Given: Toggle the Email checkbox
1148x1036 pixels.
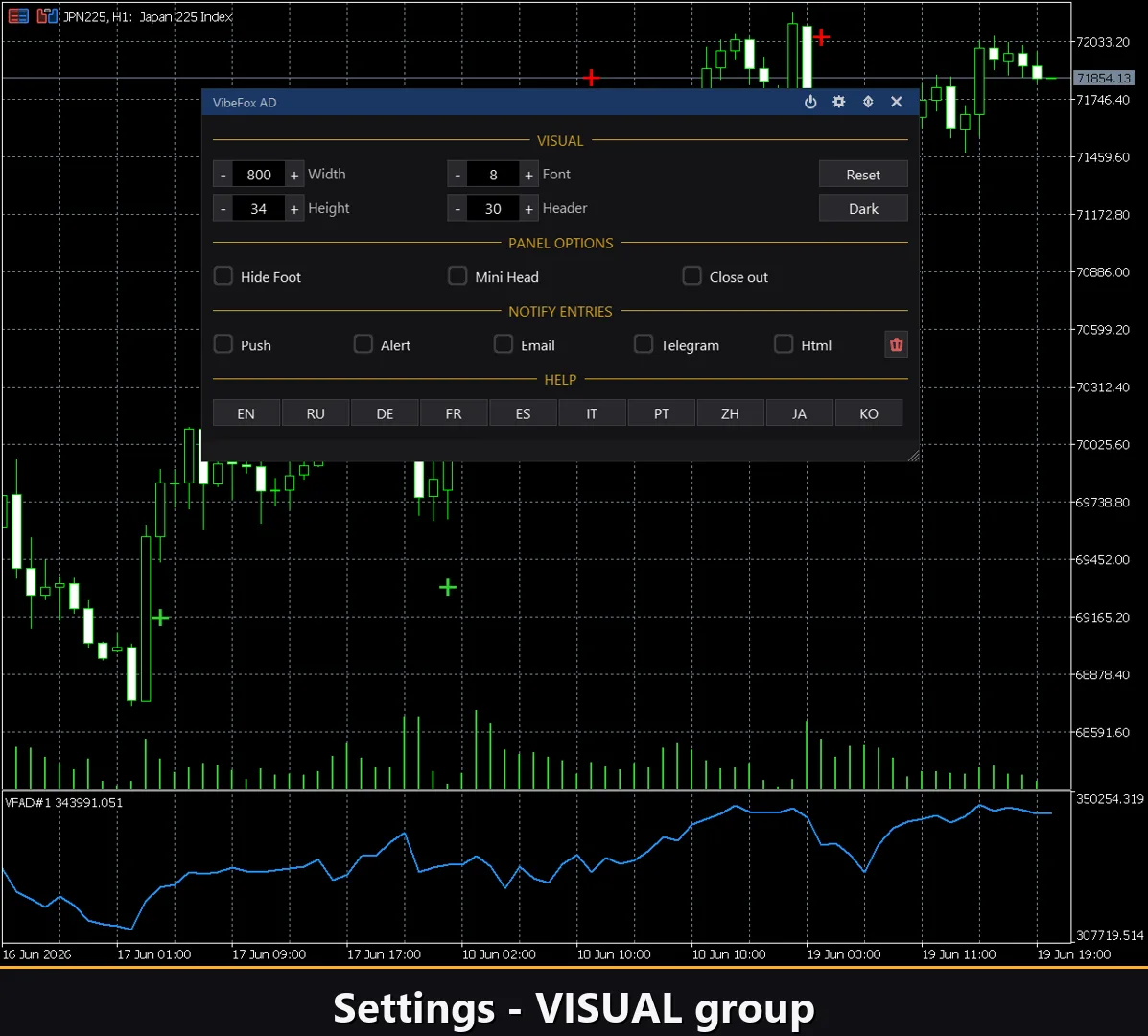Looking at the screenshot, I should [504, 344].
